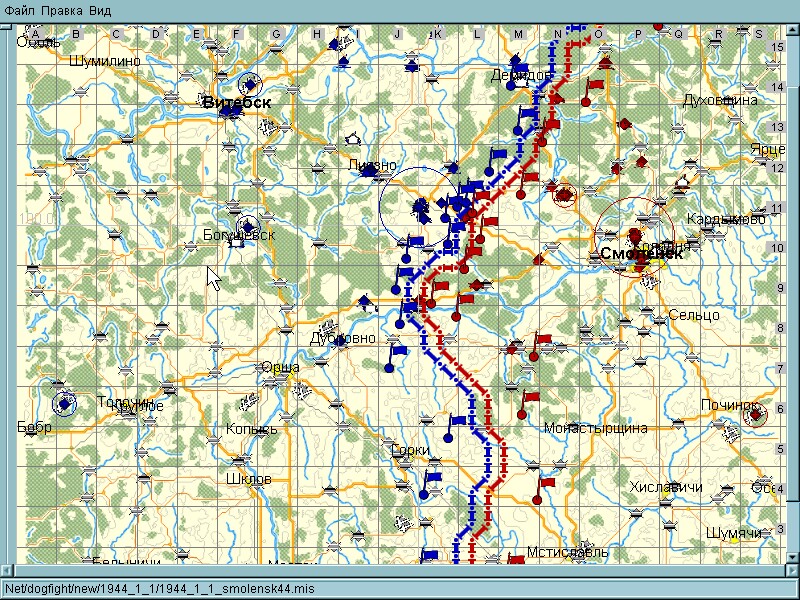
Task: Open the Вид menu
Action: tap(100, 10)
